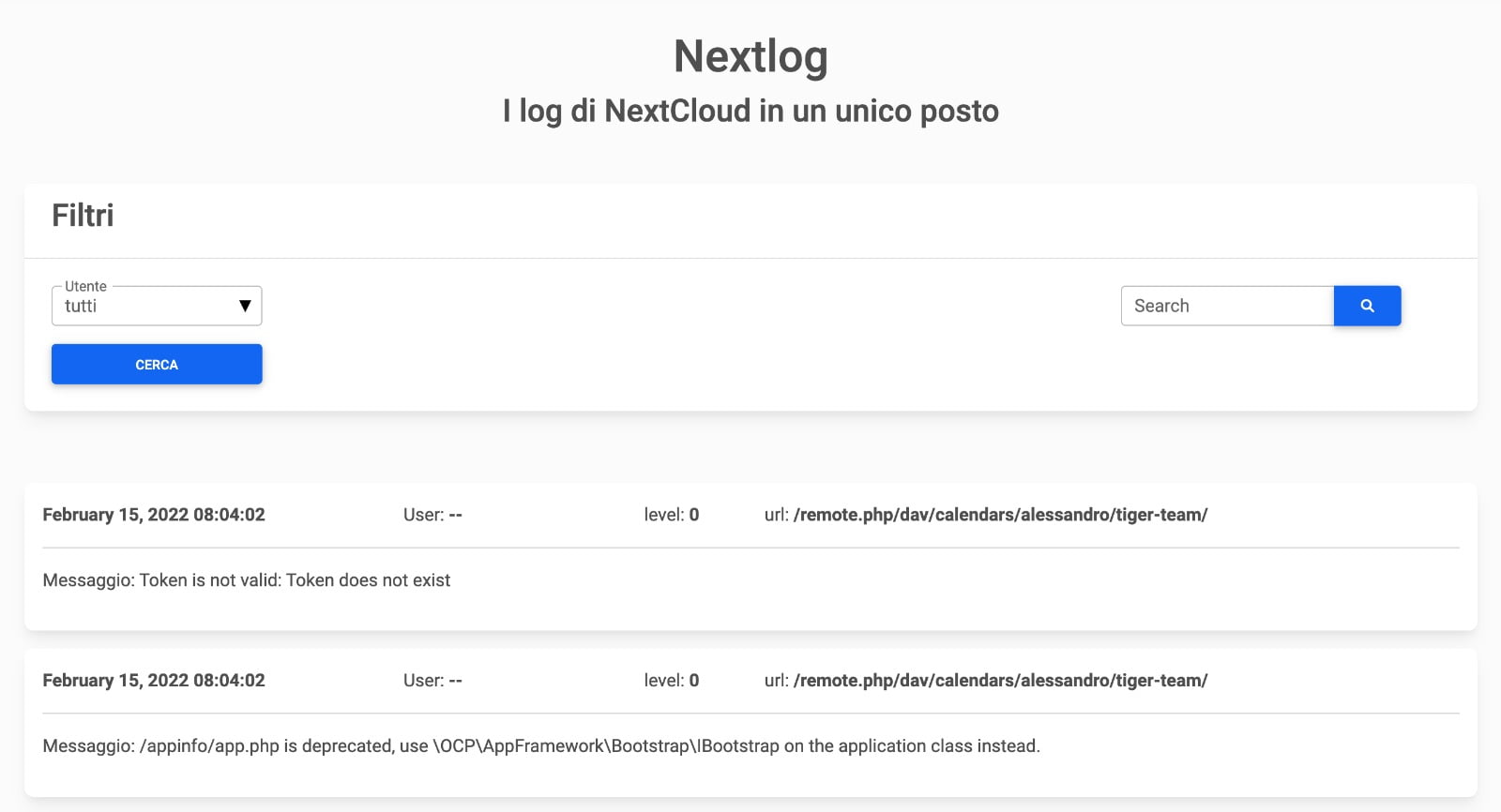Click the message 'Token is not valid: Token does not exist'
The image size is (1501, 812).
(247, 580)
